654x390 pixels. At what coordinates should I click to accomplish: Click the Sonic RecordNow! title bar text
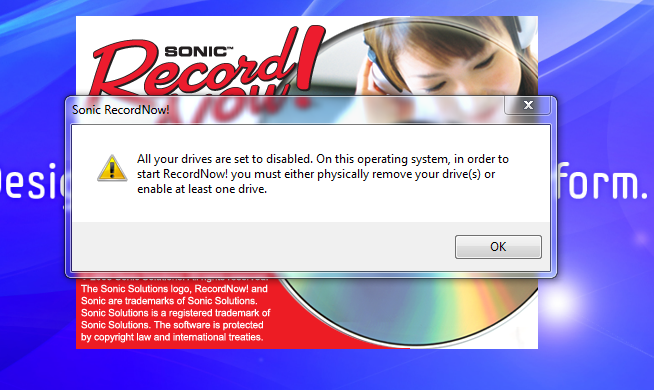point(121,110)
